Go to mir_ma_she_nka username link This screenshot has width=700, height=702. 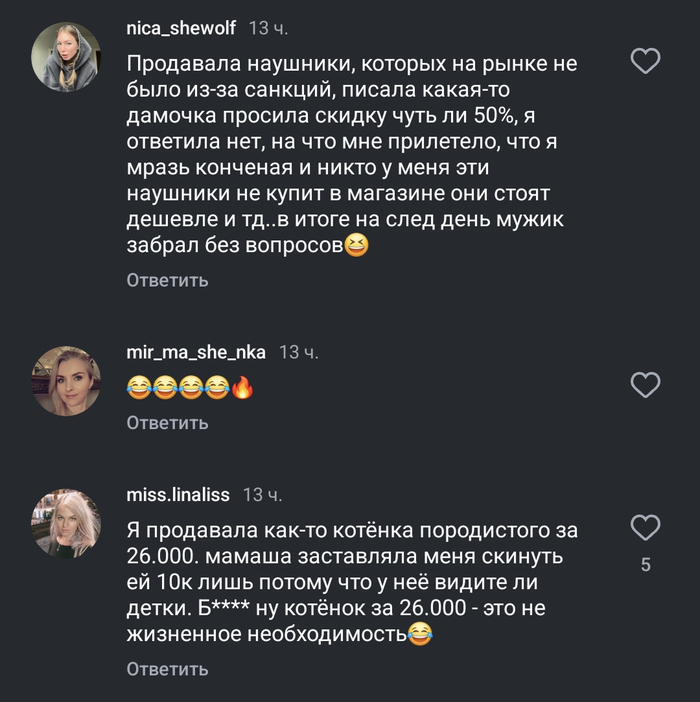(x=197, y=352)
